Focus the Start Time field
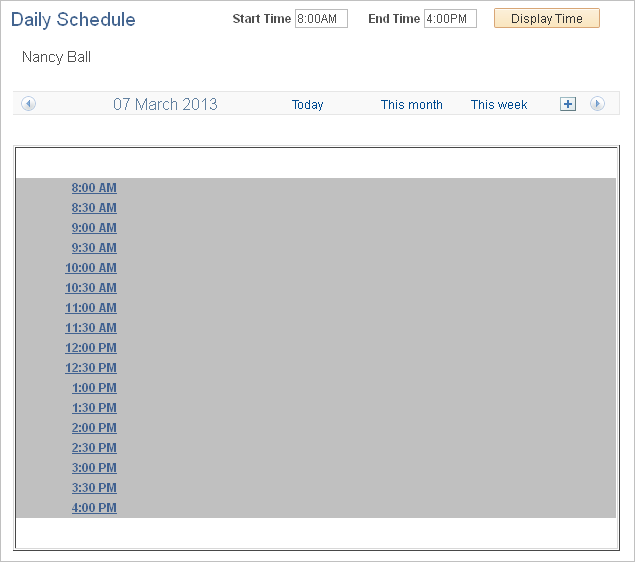 pos(321,19)
